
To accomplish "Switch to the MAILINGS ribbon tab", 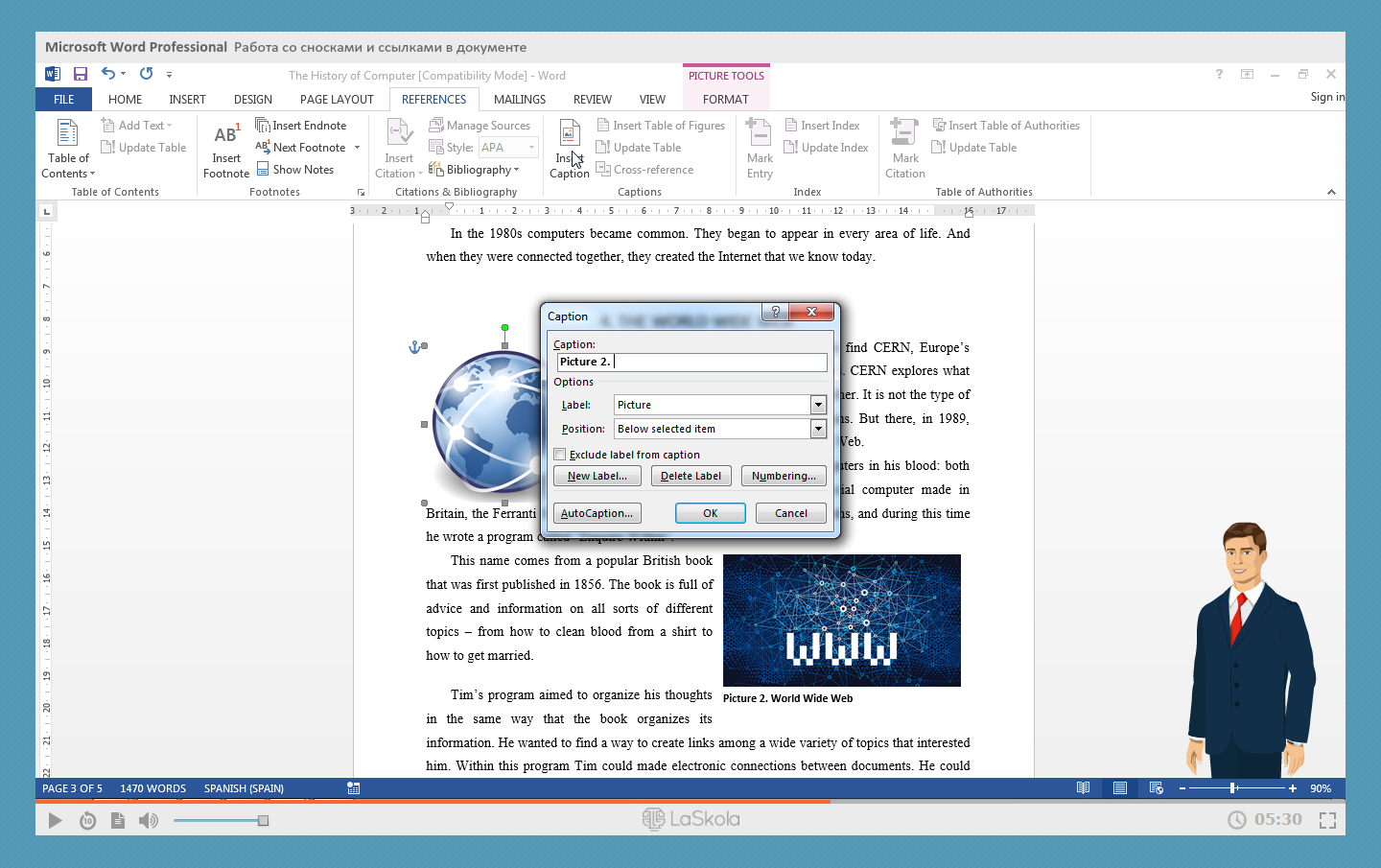I will pos(519,100).
